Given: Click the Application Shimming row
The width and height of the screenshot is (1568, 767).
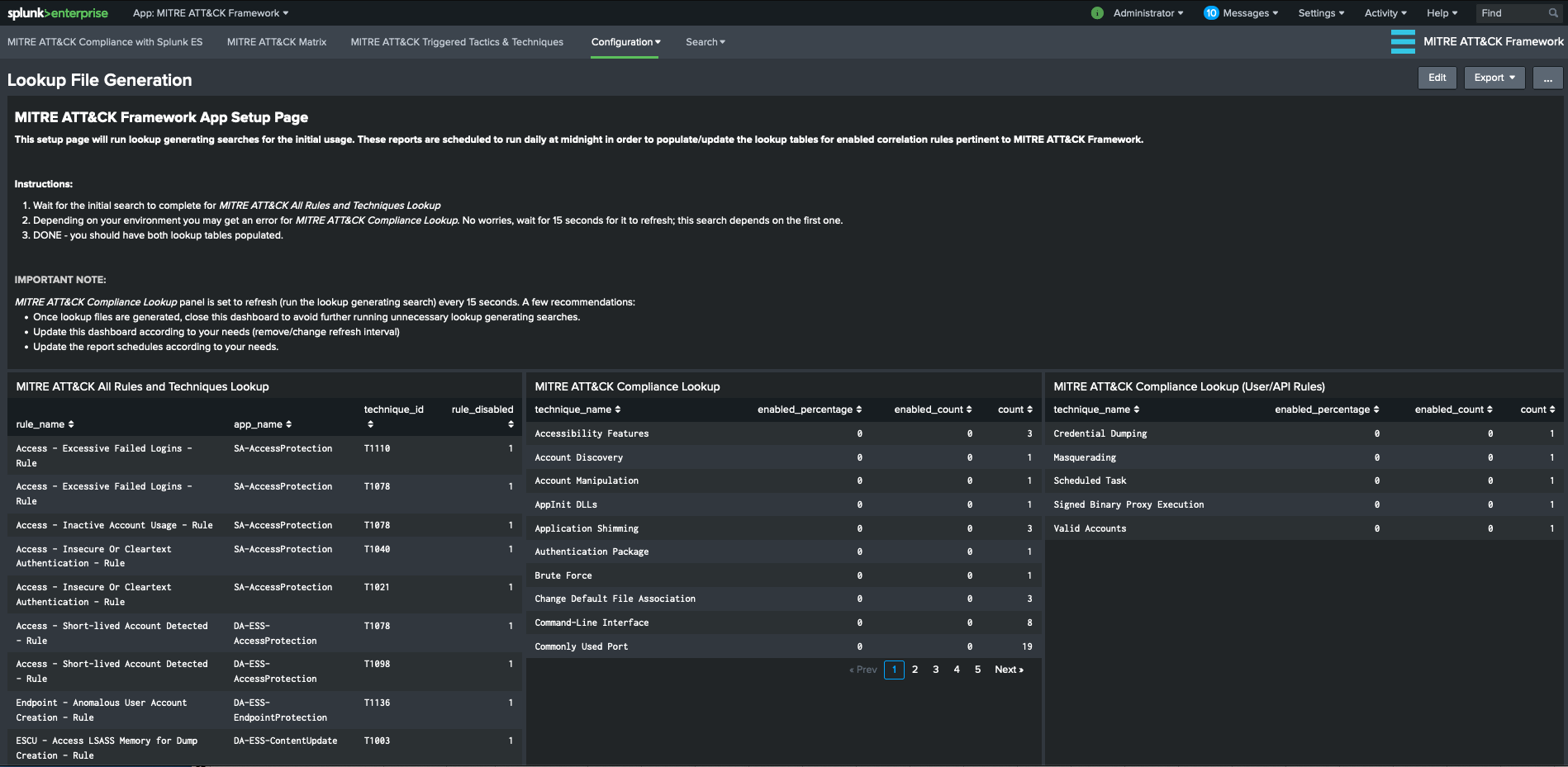Looking at the screenshot, I should [x=783, y=528].
